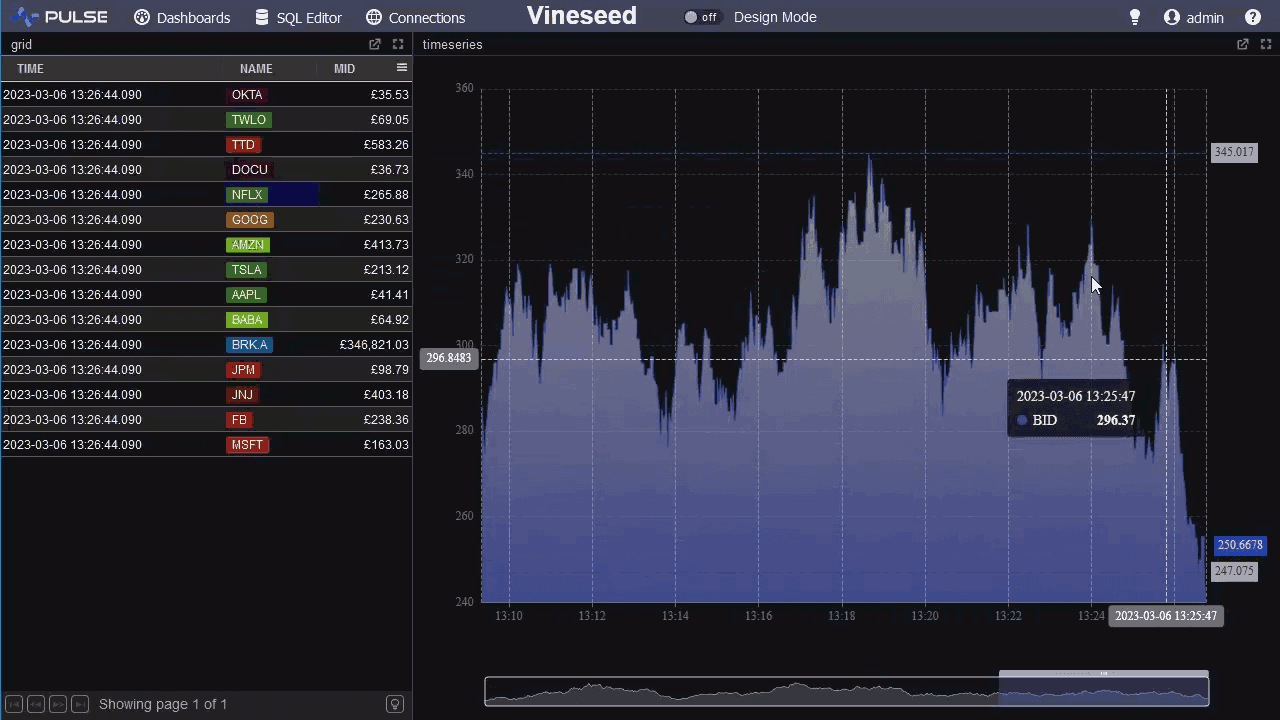Viewport: 1280px width, 720px height.
Task: Sort by the MID column header
Action: point(344,69)
